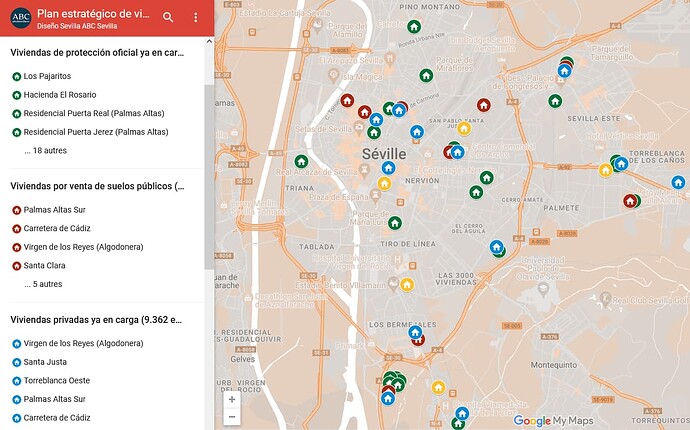Select Los Pajaritos in the legend
Image resolution: width=690 pixels, height=430 pixels.
point(47,76)
